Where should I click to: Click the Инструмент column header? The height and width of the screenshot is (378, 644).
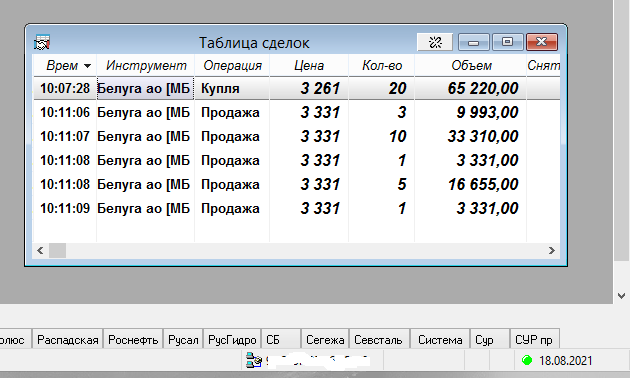[x=146, y=65]
